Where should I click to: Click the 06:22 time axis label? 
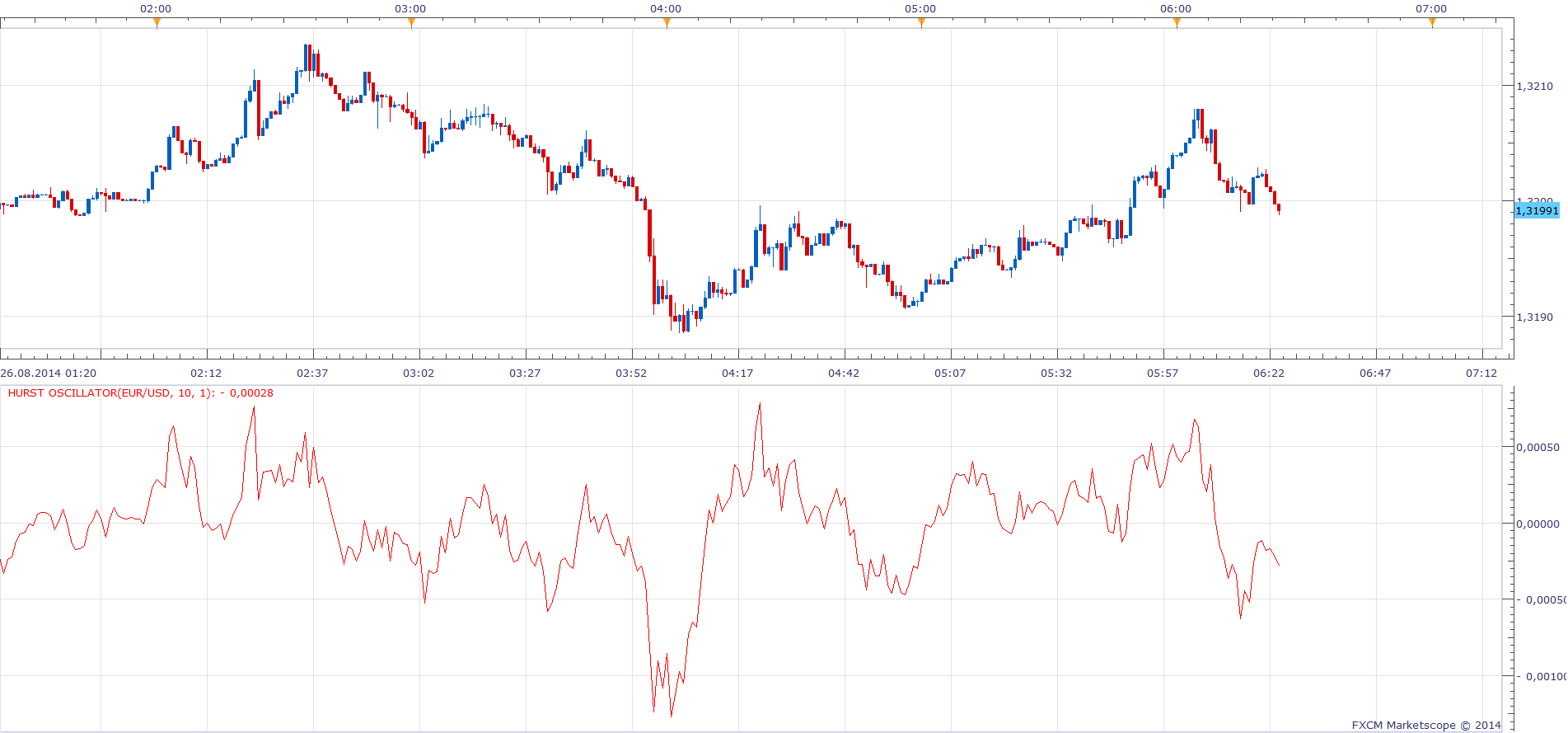(x=1269, y=373)
